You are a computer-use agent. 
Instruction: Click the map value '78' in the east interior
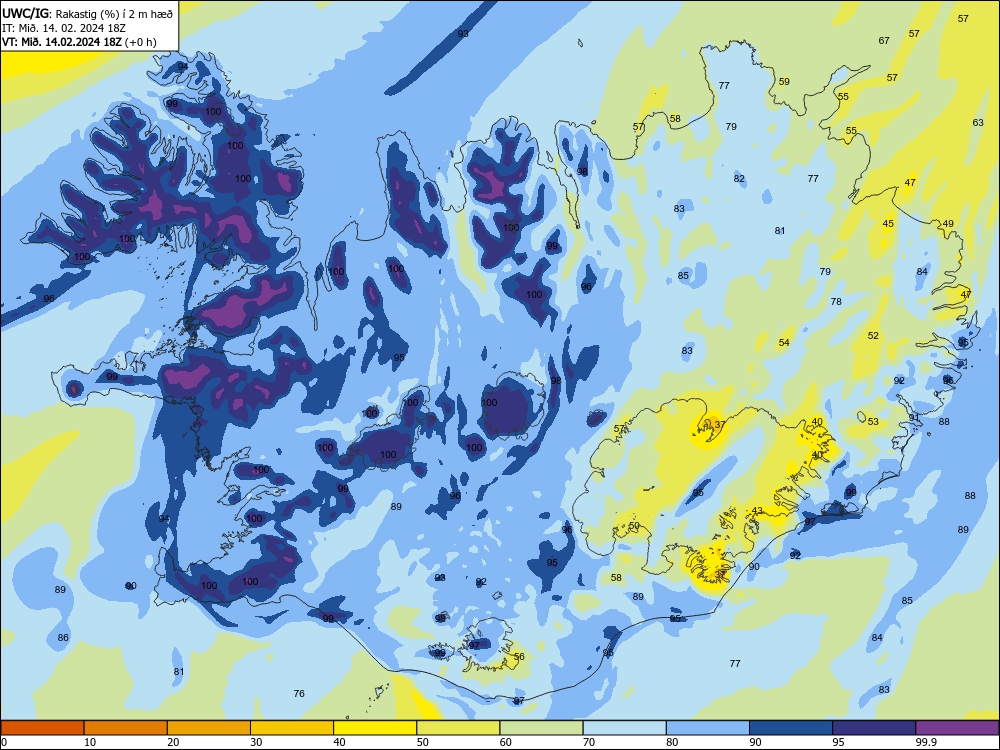[x=836, y=302]
